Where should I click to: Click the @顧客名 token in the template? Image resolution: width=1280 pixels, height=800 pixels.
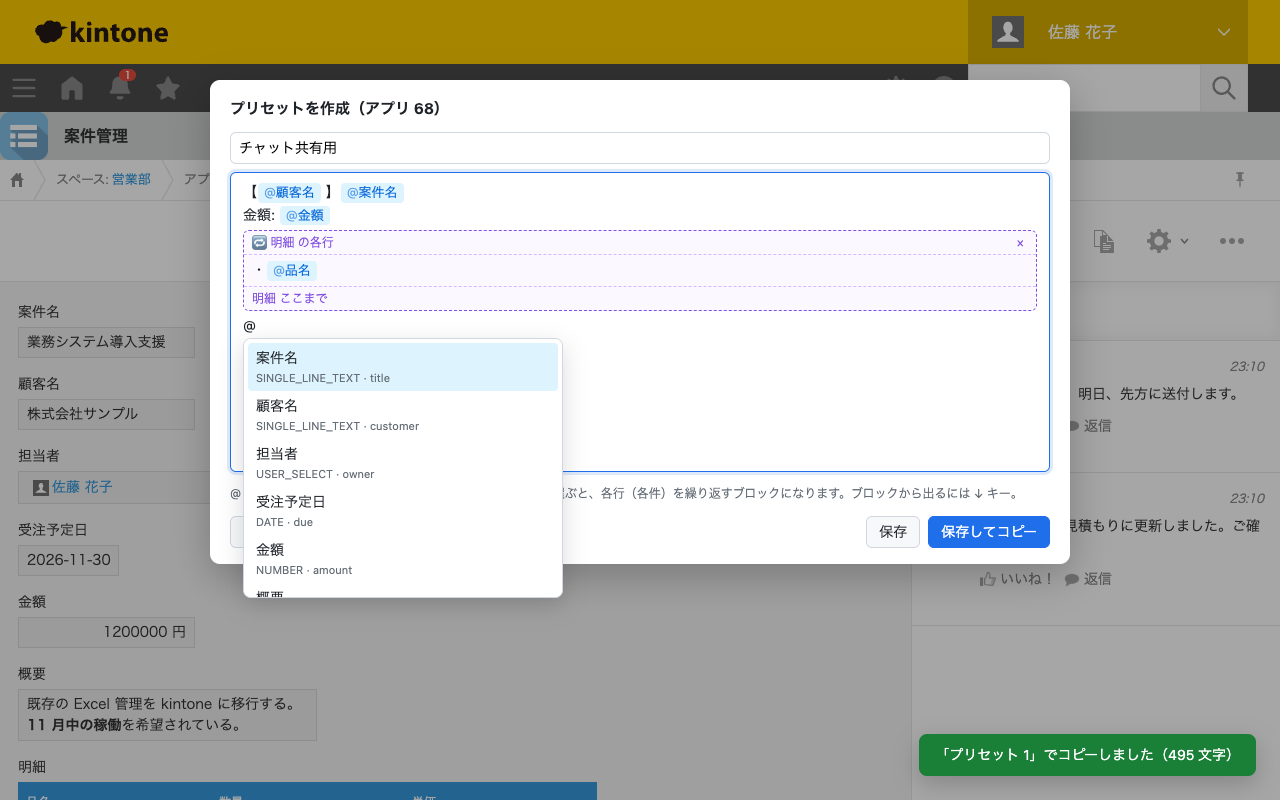(x=289, y=192)
